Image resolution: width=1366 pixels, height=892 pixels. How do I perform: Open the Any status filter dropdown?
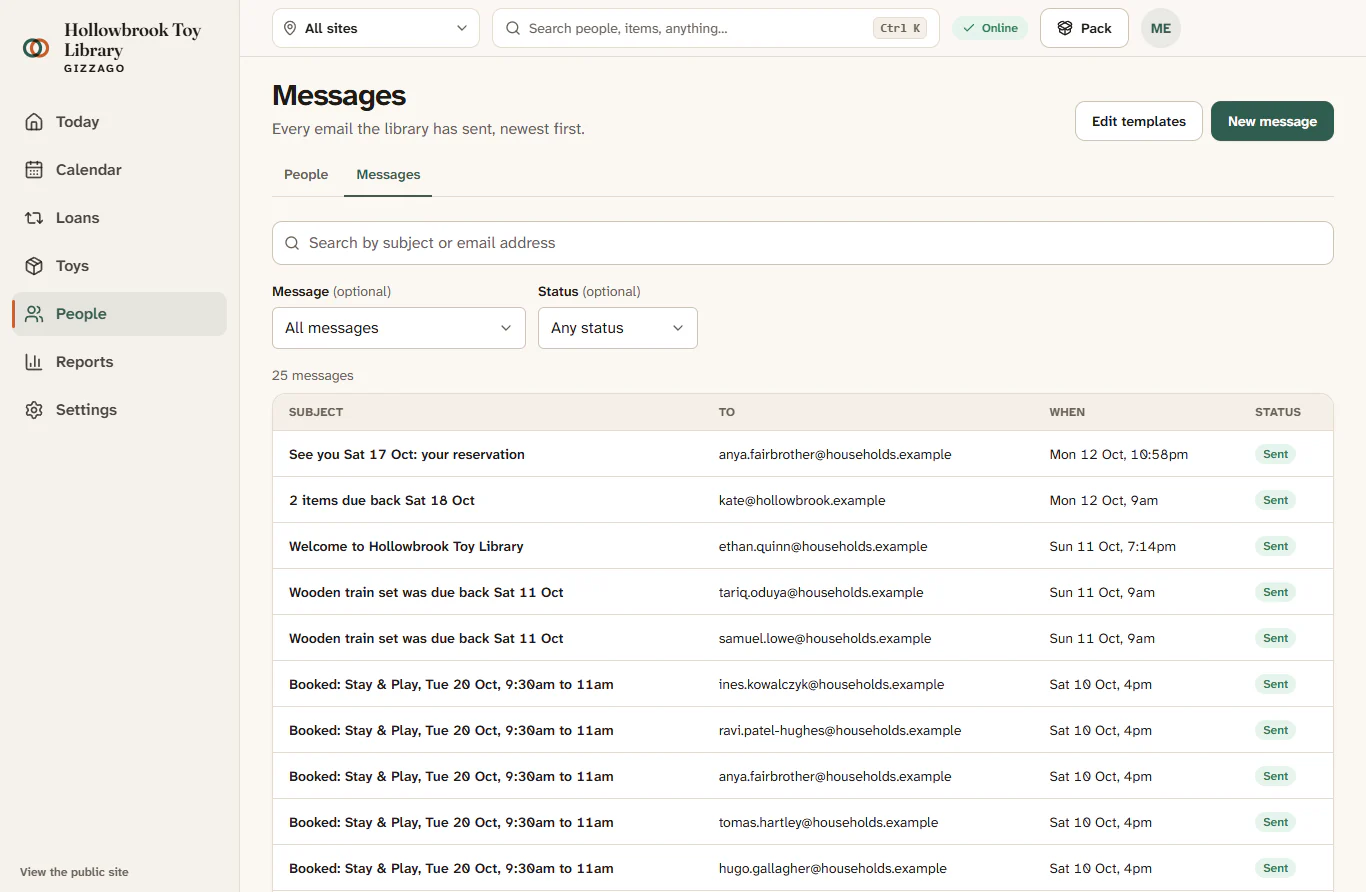(x=618, y=328)
